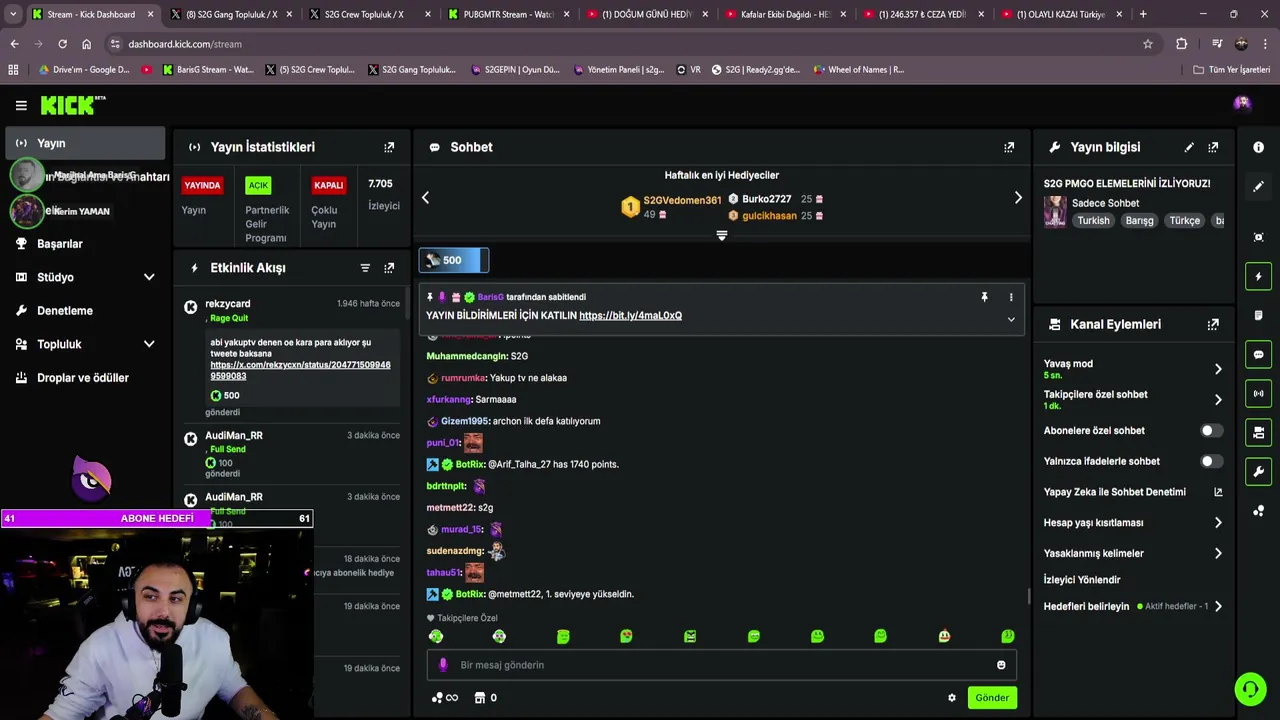Open Yasaklanmış kelimeler chevron
Viewport: 1280px width, 720px height.
pos(1218,553)
